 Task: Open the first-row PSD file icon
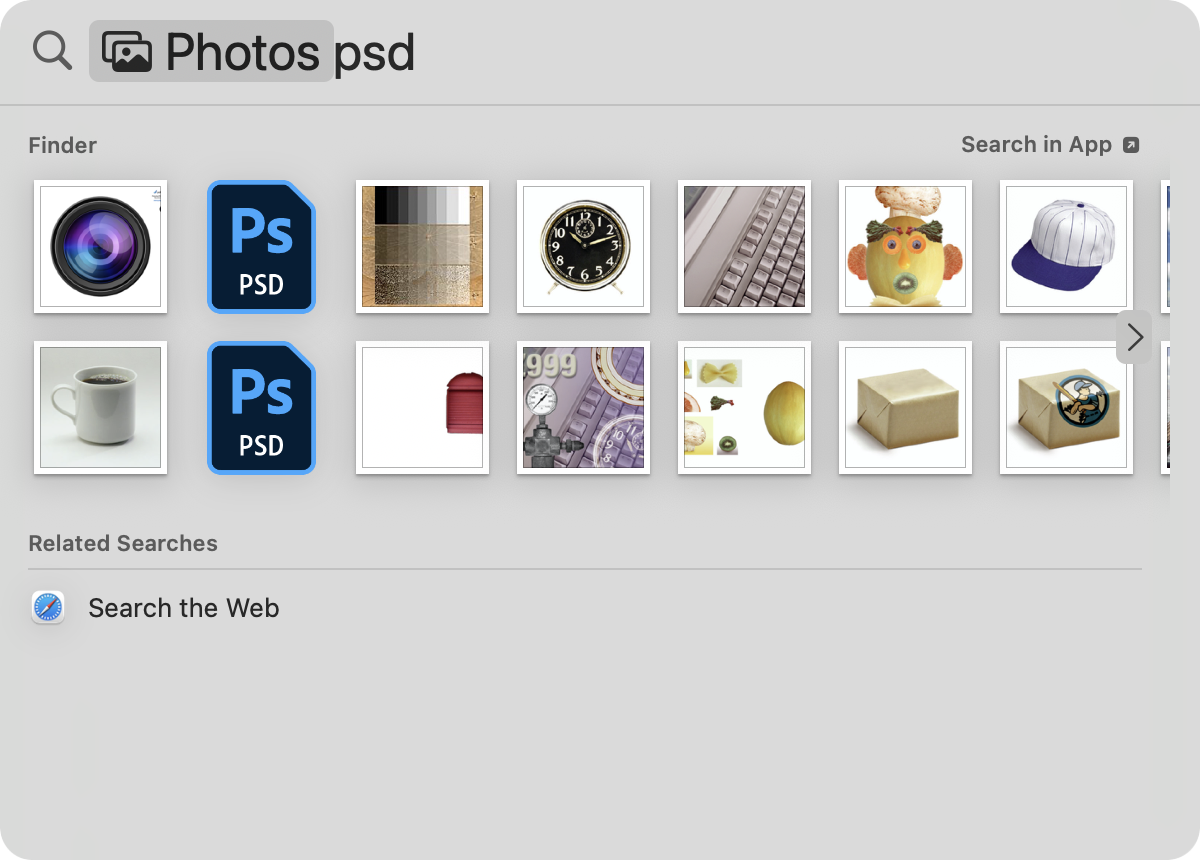click(x=261, y=247)
